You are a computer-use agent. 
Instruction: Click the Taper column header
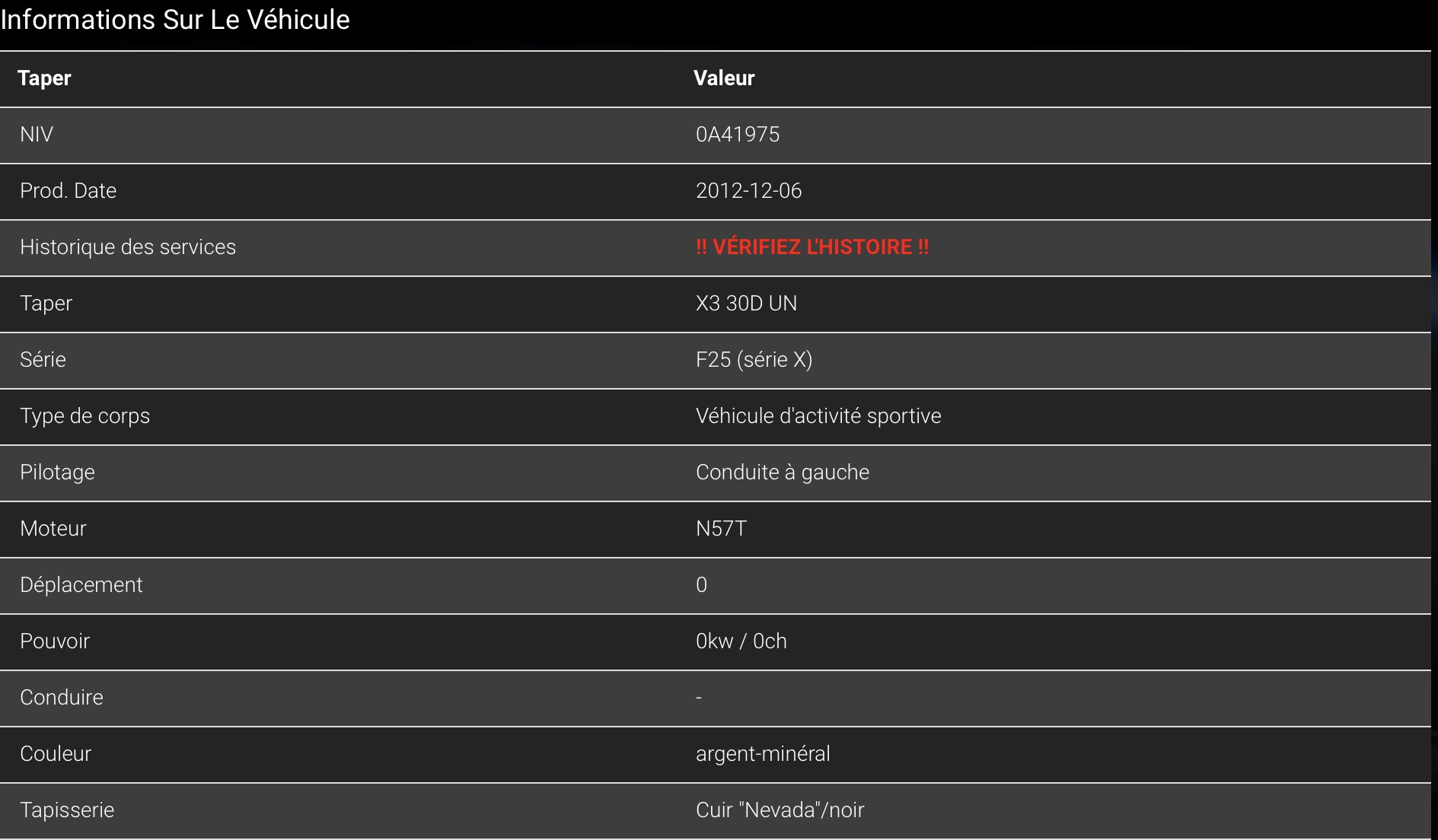click(44, 78)
